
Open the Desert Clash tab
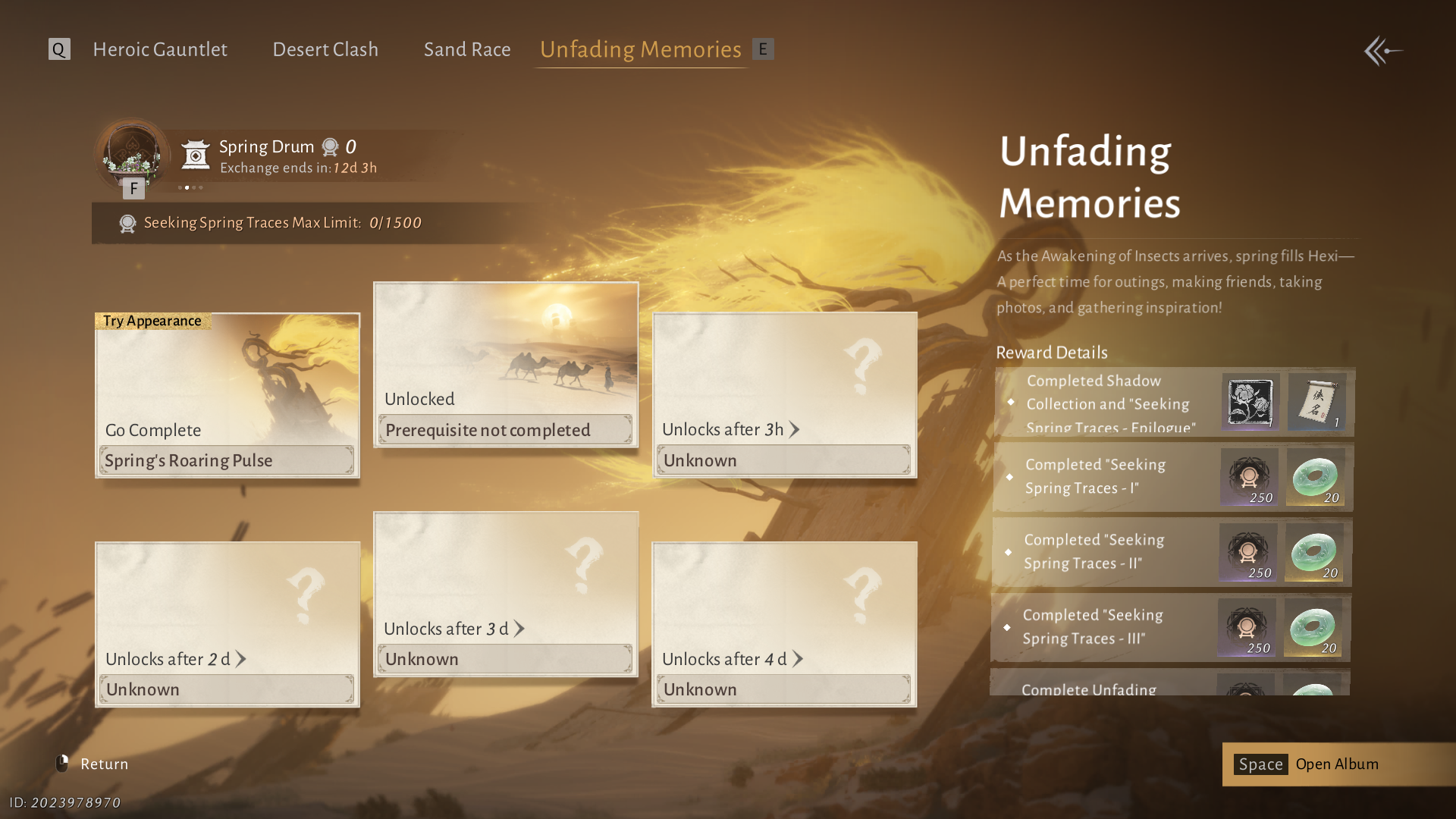(325, 49)
